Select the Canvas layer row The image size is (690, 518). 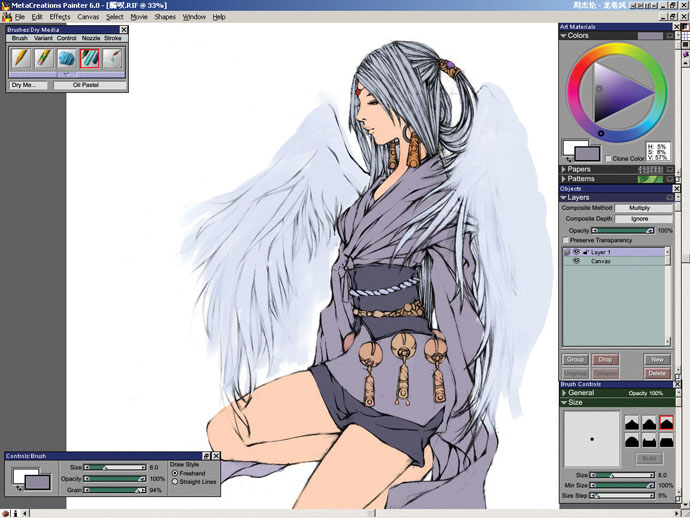pyautogui.click(x=616, y=261)
